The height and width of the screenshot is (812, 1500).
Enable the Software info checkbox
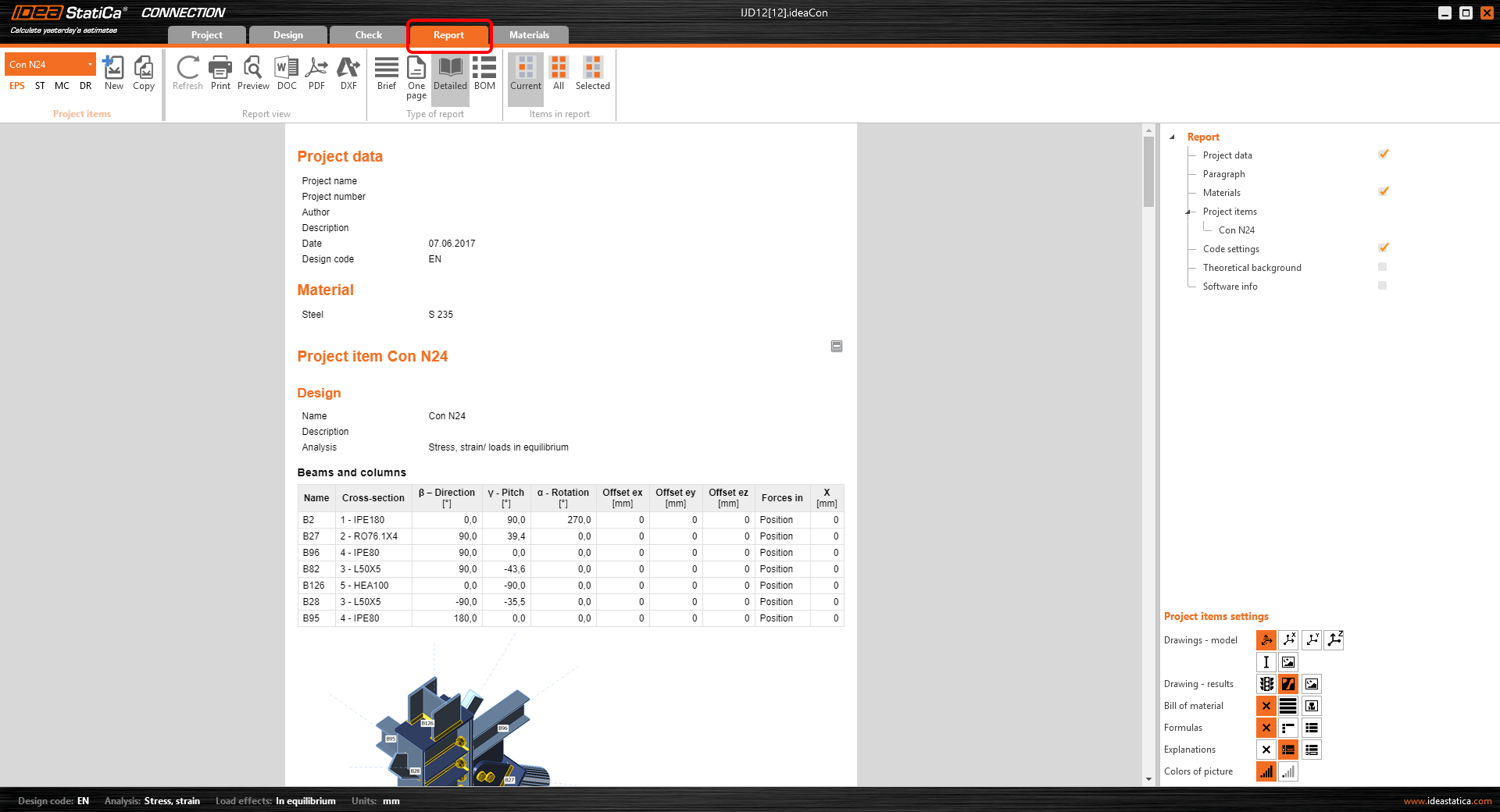pyautogui.click(x=1383, y=286)
